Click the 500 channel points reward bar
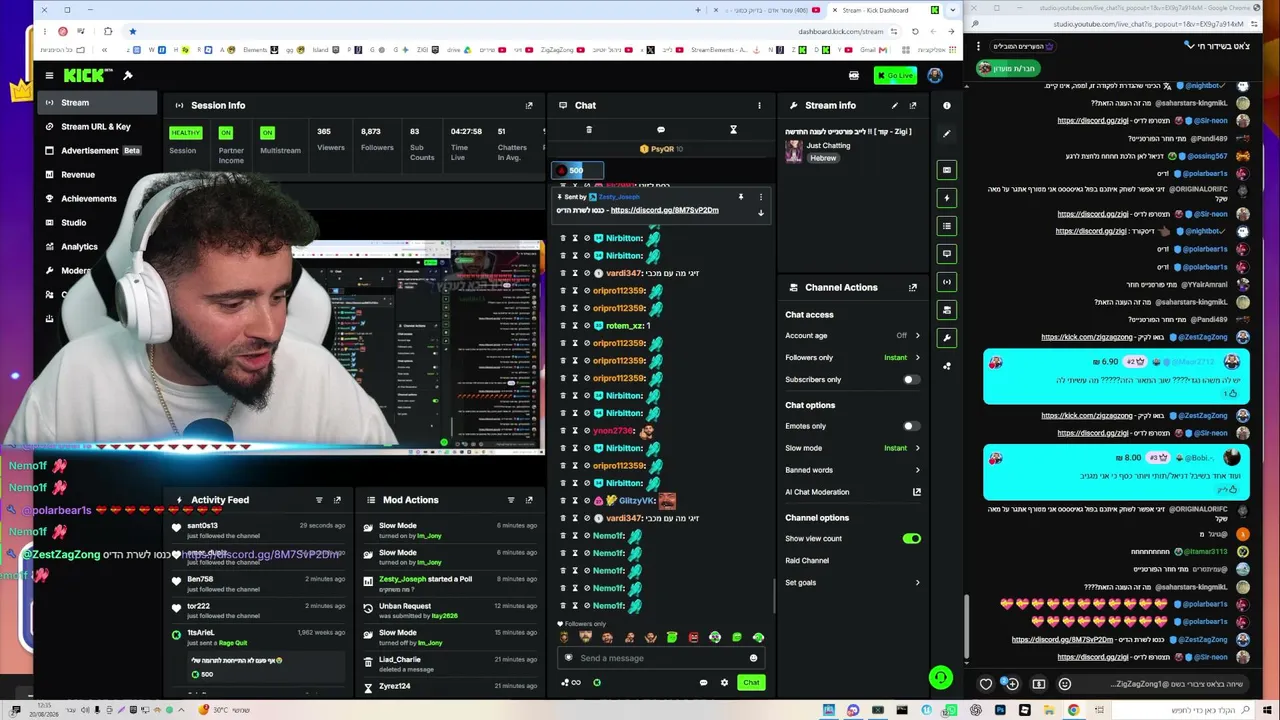This screenshot has width=1280, height=720. click(x=577, y=170)
